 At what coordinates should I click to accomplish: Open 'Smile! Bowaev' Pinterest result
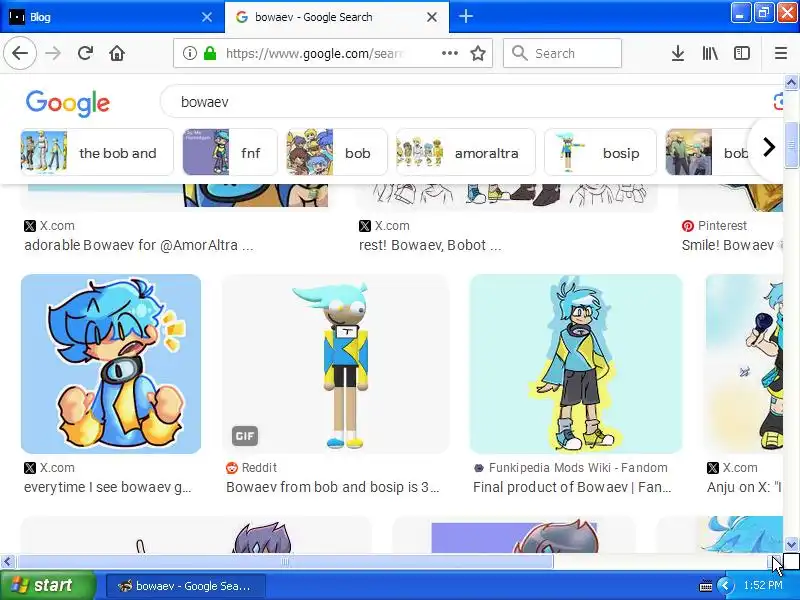coord(731,245)
